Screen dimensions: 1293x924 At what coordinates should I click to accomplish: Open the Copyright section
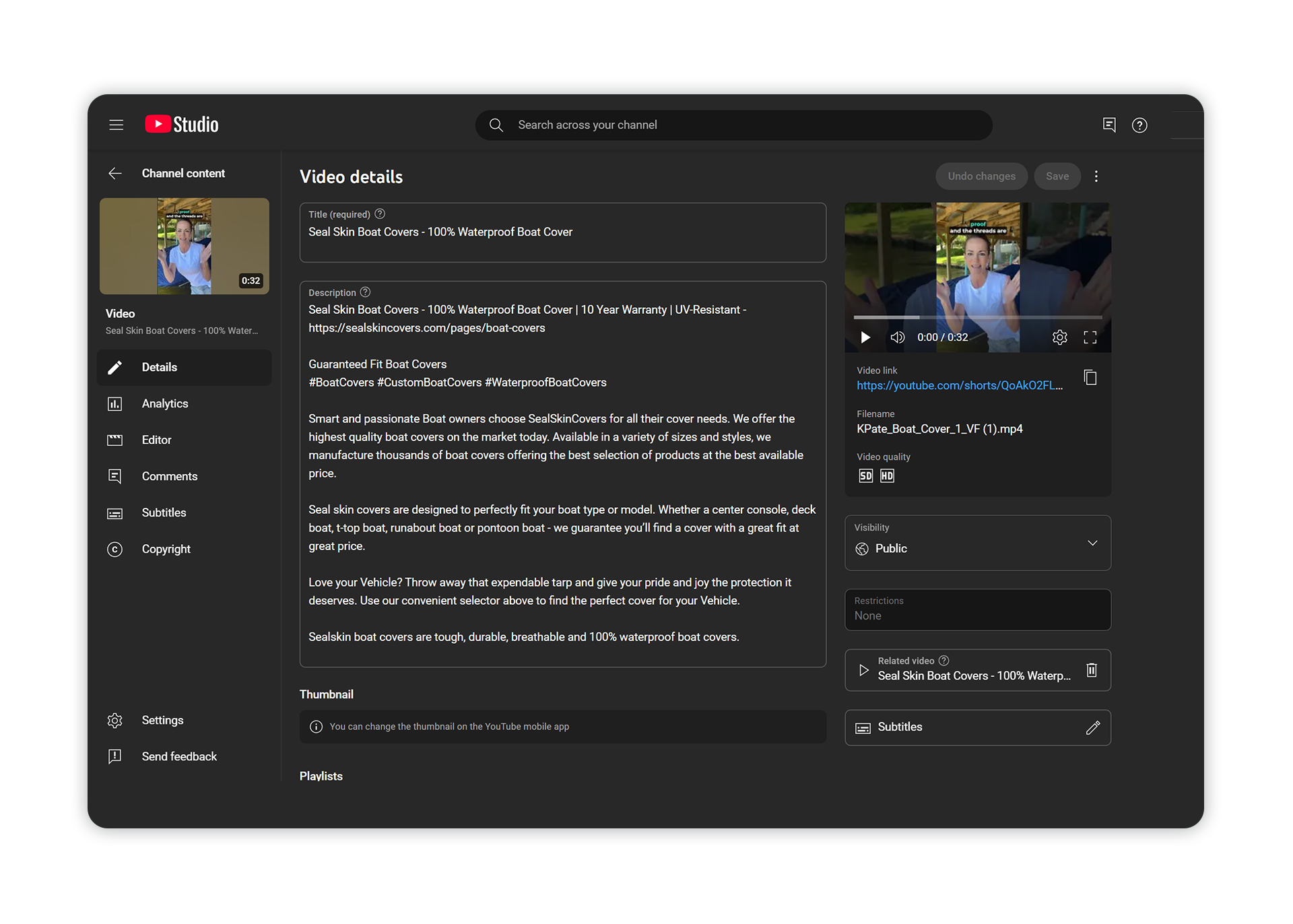click(x=166, y=549)
